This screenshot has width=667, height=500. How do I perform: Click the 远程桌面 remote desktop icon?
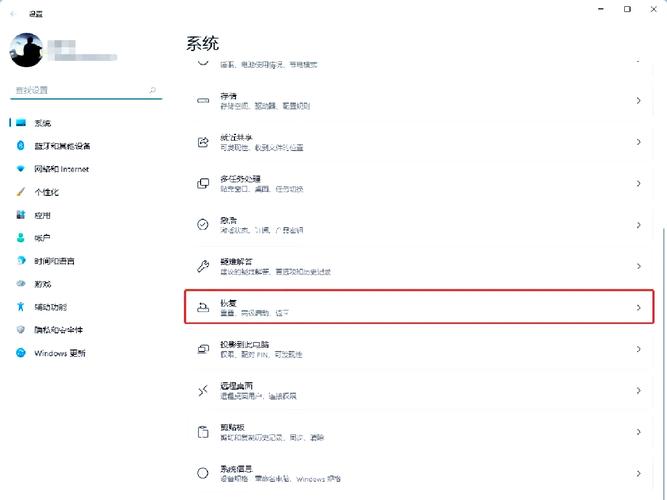[203, 389]
